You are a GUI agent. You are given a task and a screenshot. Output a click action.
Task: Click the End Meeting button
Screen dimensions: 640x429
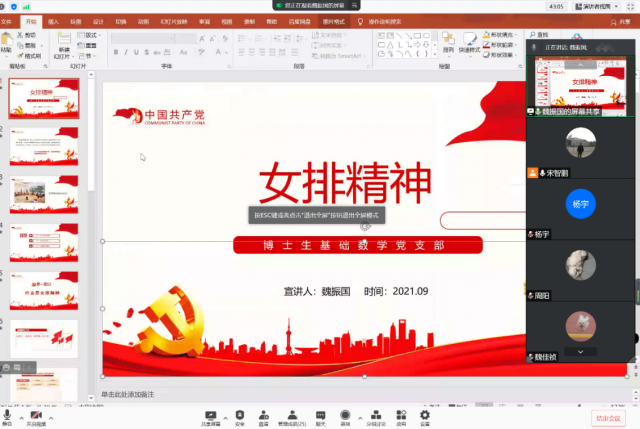607,417
